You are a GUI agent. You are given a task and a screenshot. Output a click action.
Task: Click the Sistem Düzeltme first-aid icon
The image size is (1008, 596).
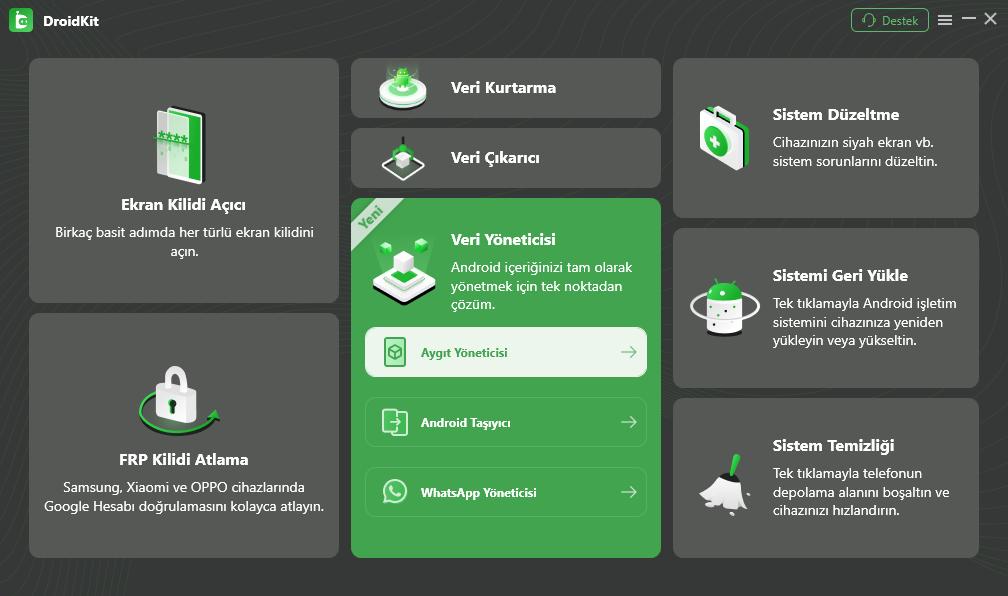click(x=724, y=138)
